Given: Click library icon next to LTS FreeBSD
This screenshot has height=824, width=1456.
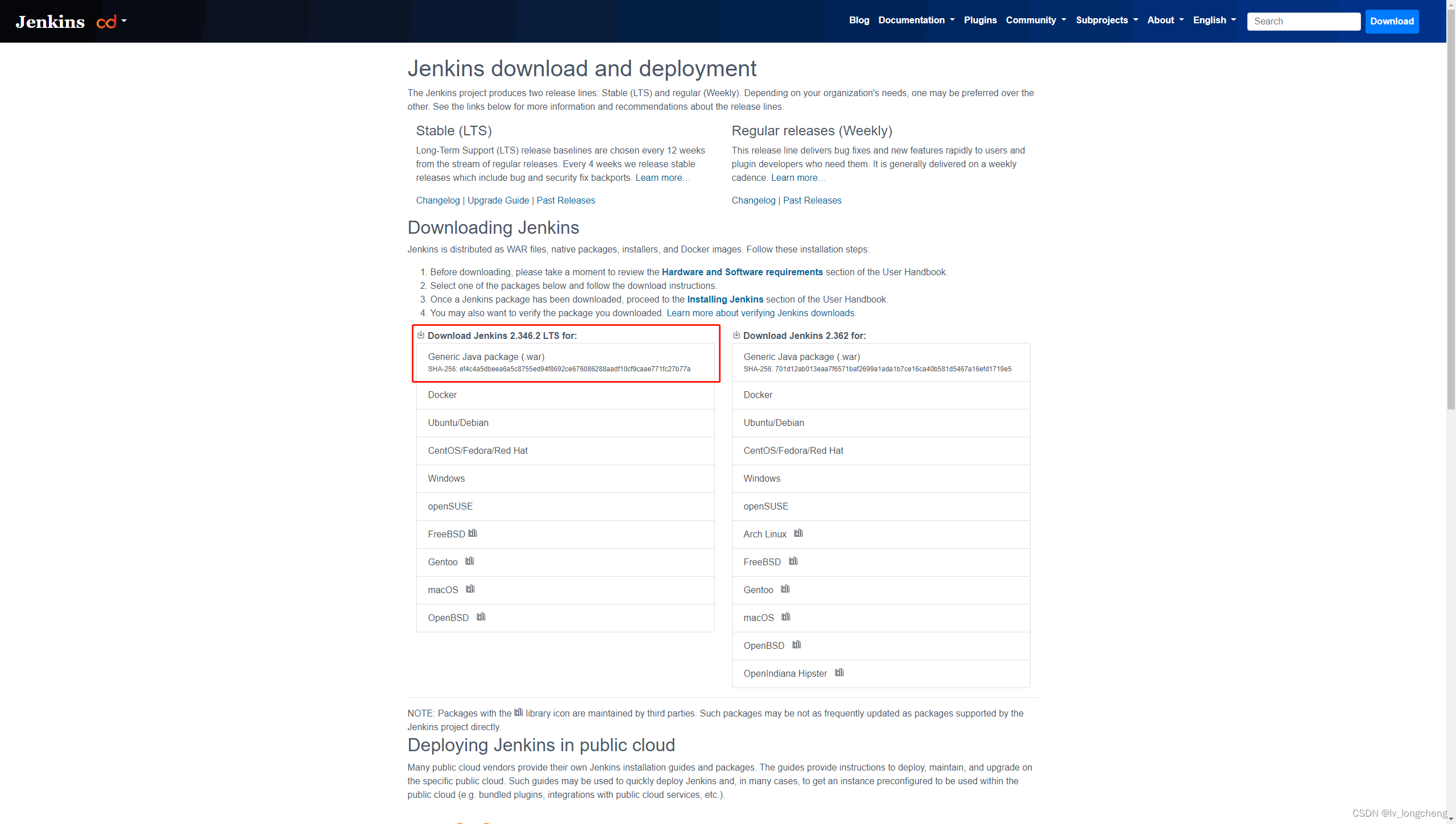Looking at the screenshot, I should click(x=473, y=533).
